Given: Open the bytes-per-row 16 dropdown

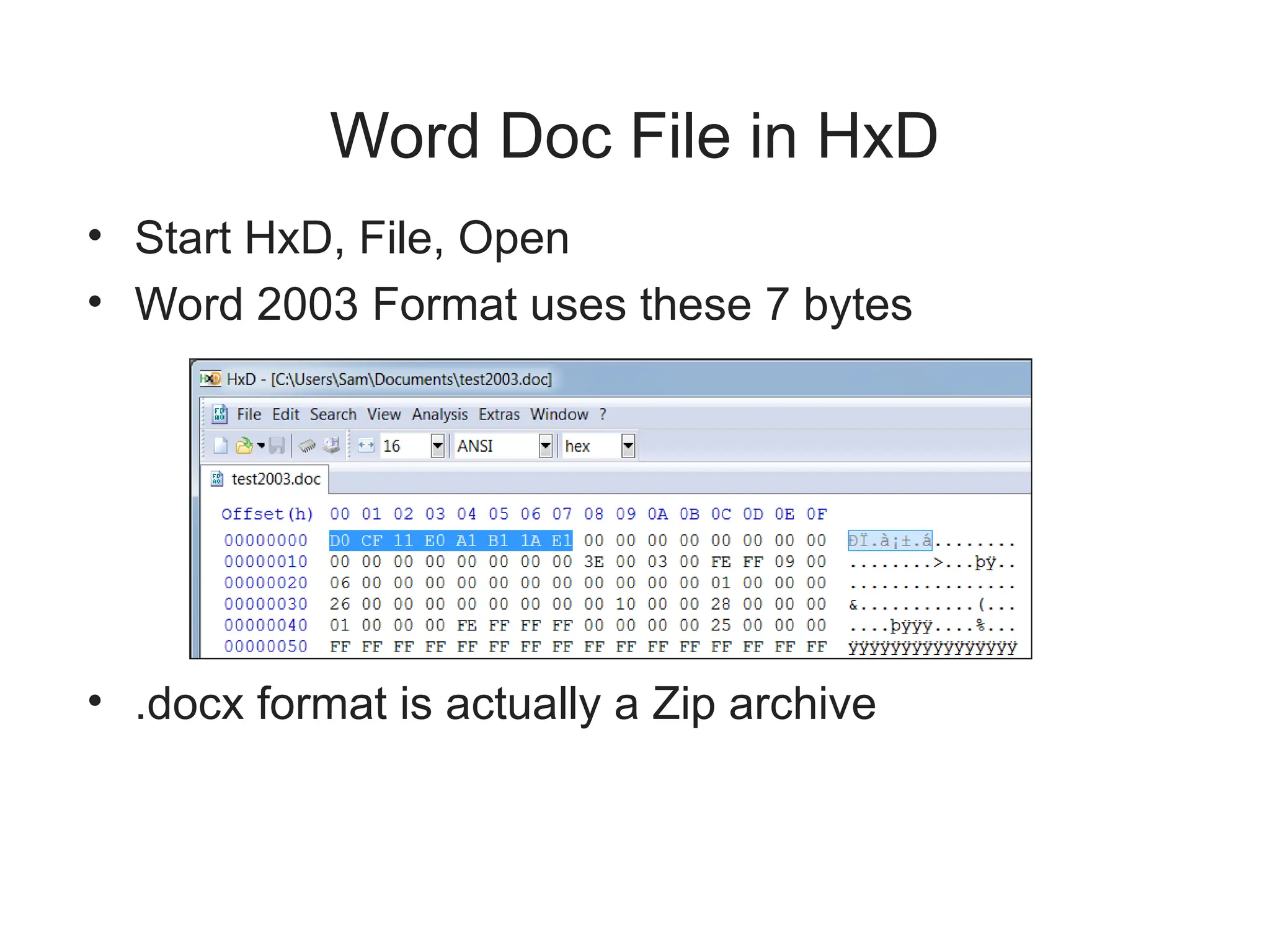Looking at the screenshot, I should 437,446.
